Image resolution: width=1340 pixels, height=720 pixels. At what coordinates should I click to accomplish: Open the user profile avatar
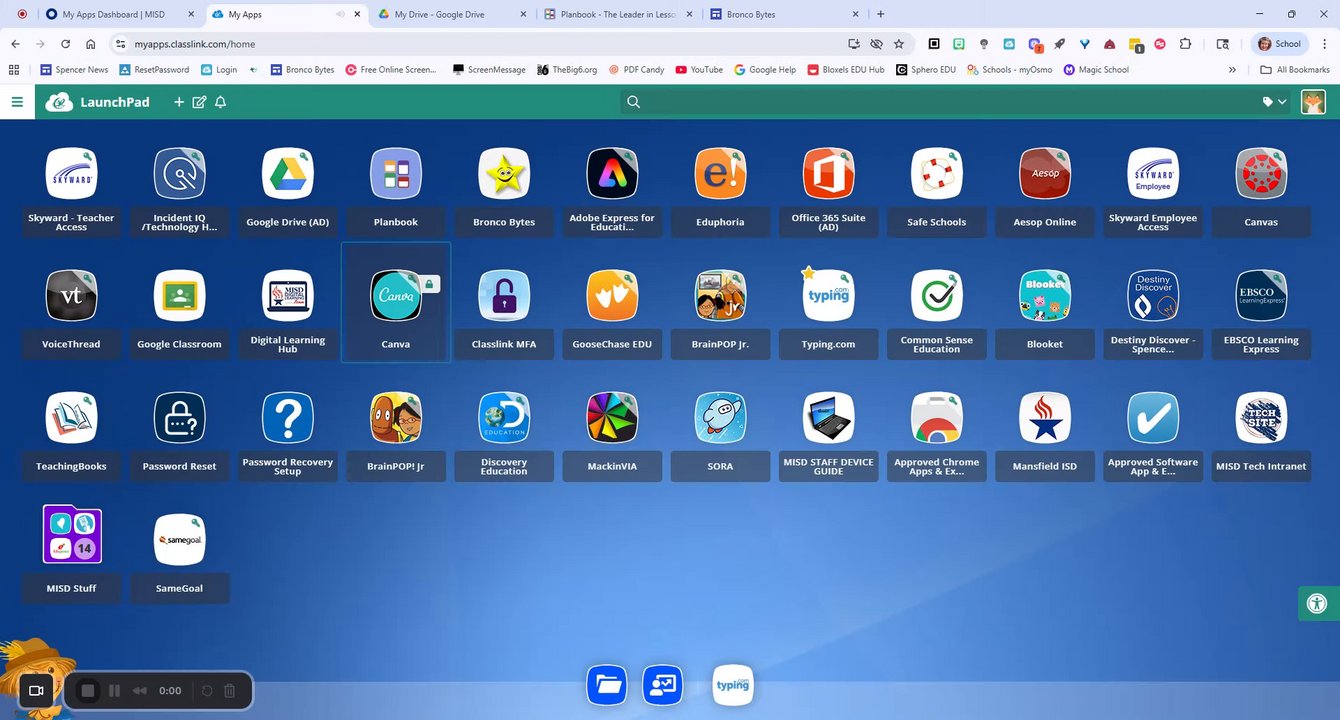point(1313,102)
